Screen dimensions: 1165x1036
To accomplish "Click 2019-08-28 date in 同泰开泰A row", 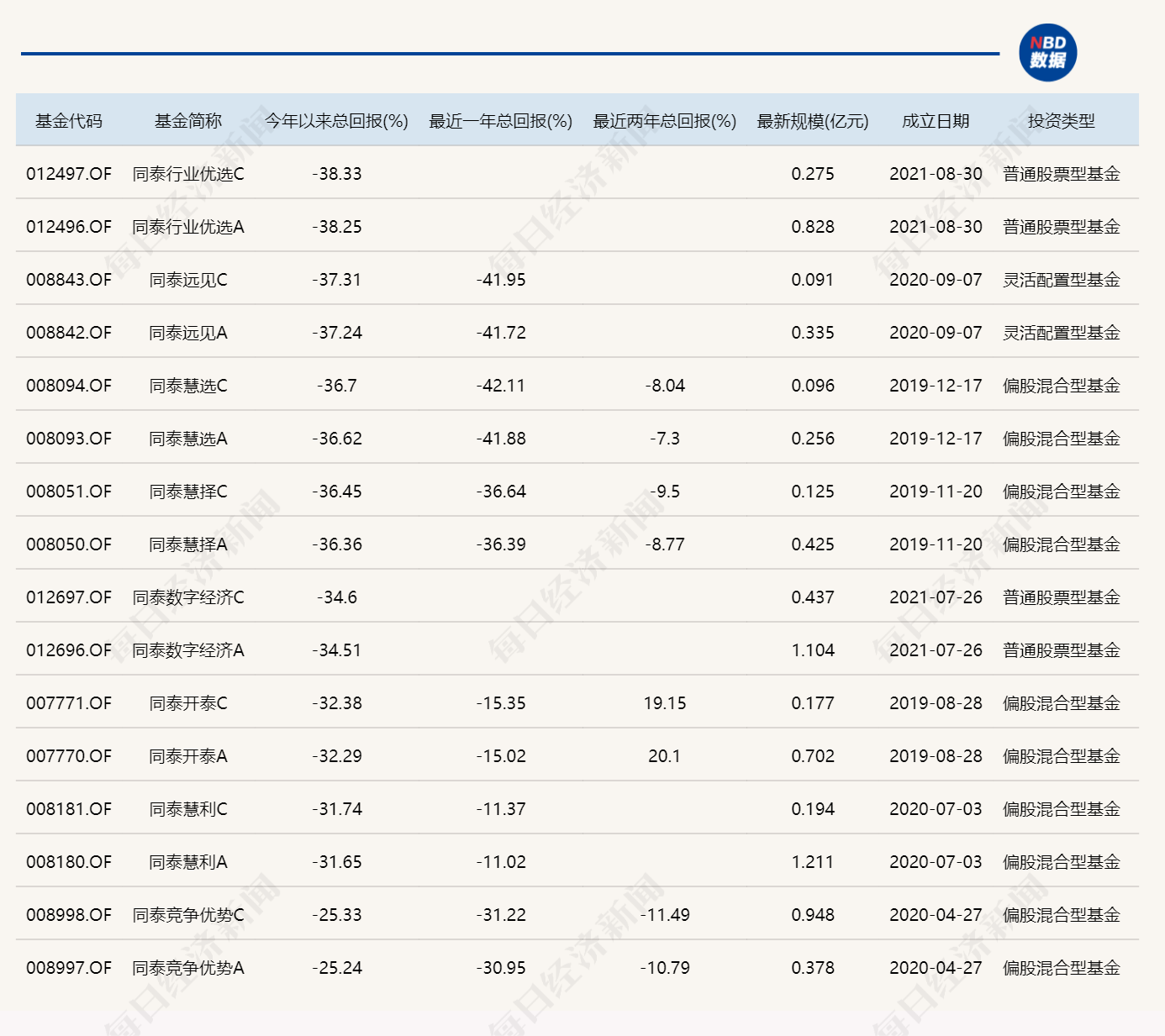I will click(x=936, y=756).
